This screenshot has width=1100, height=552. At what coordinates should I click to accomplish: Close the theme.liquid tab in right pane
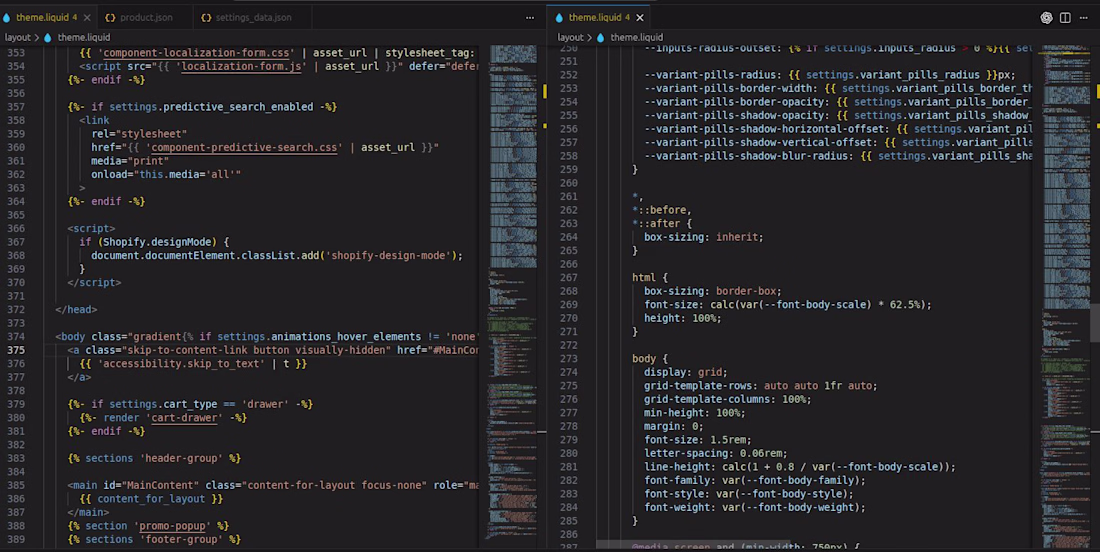pyautogui.click(x=639, y=17)
